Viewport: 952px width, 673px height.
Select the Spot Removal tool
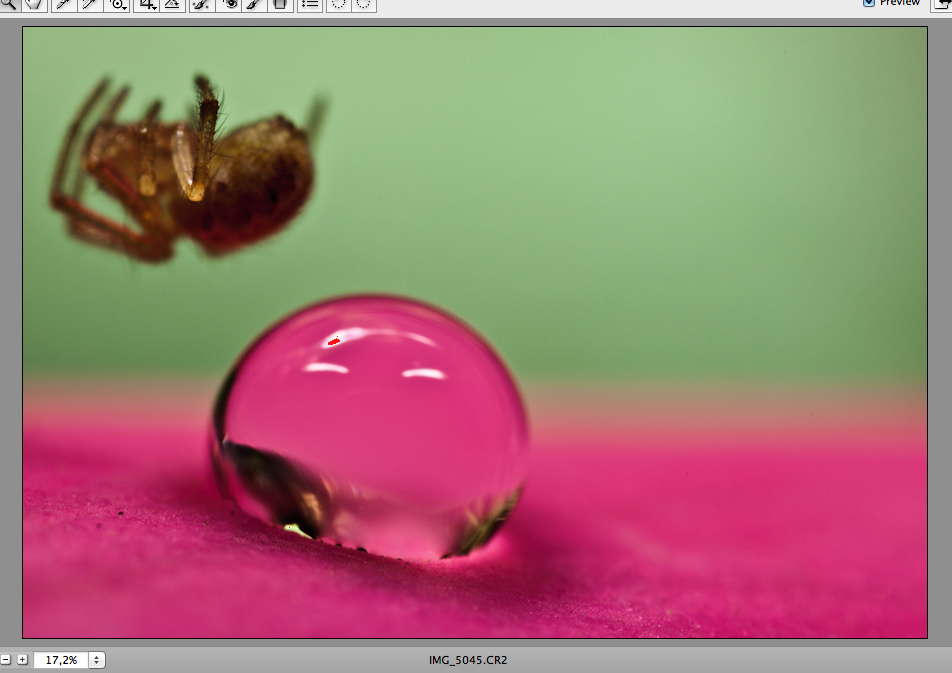coord(200,4)
